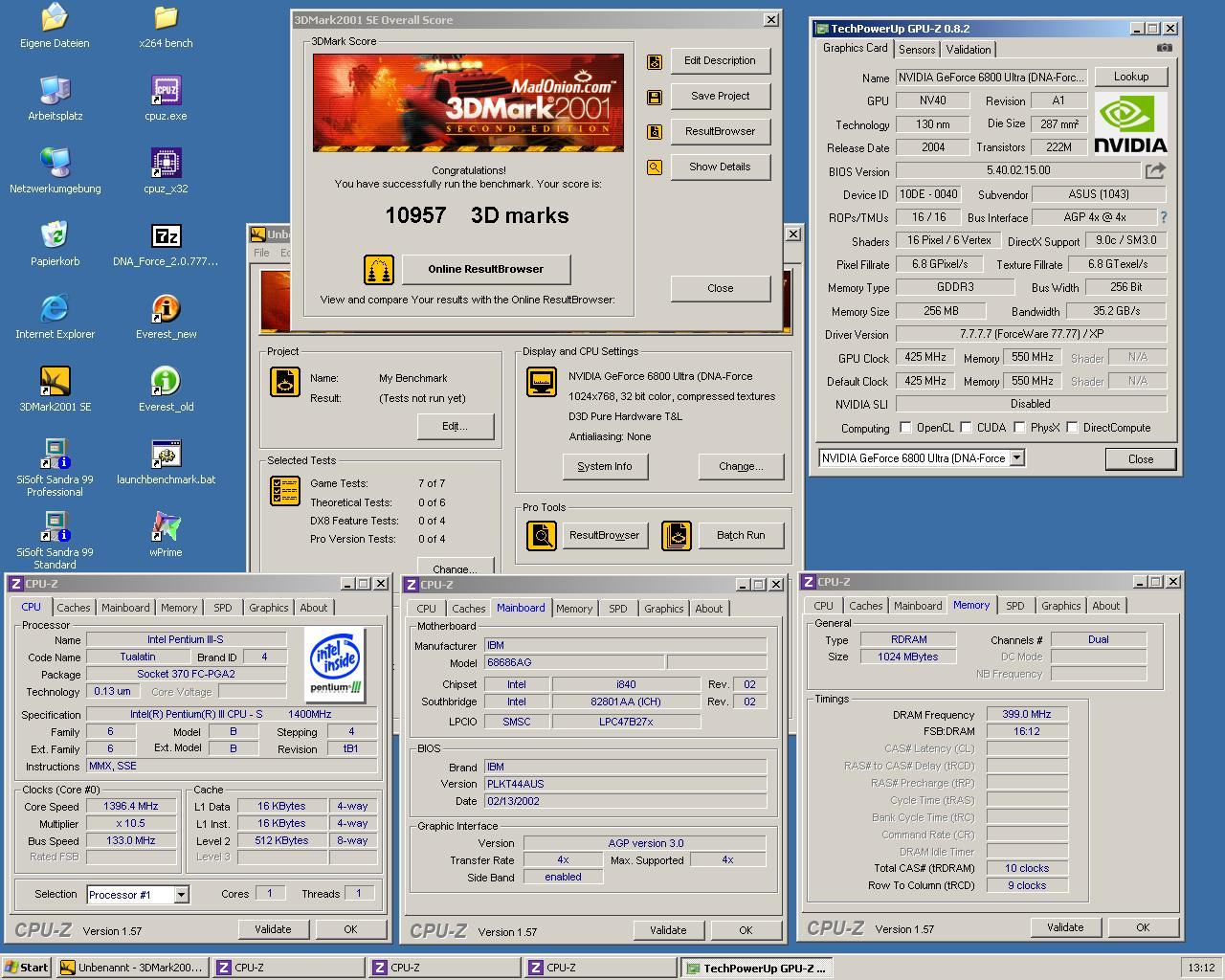
Task: Open the 3DMark2001 SE desktop shortcut
Action: click(x=55, y=382)
